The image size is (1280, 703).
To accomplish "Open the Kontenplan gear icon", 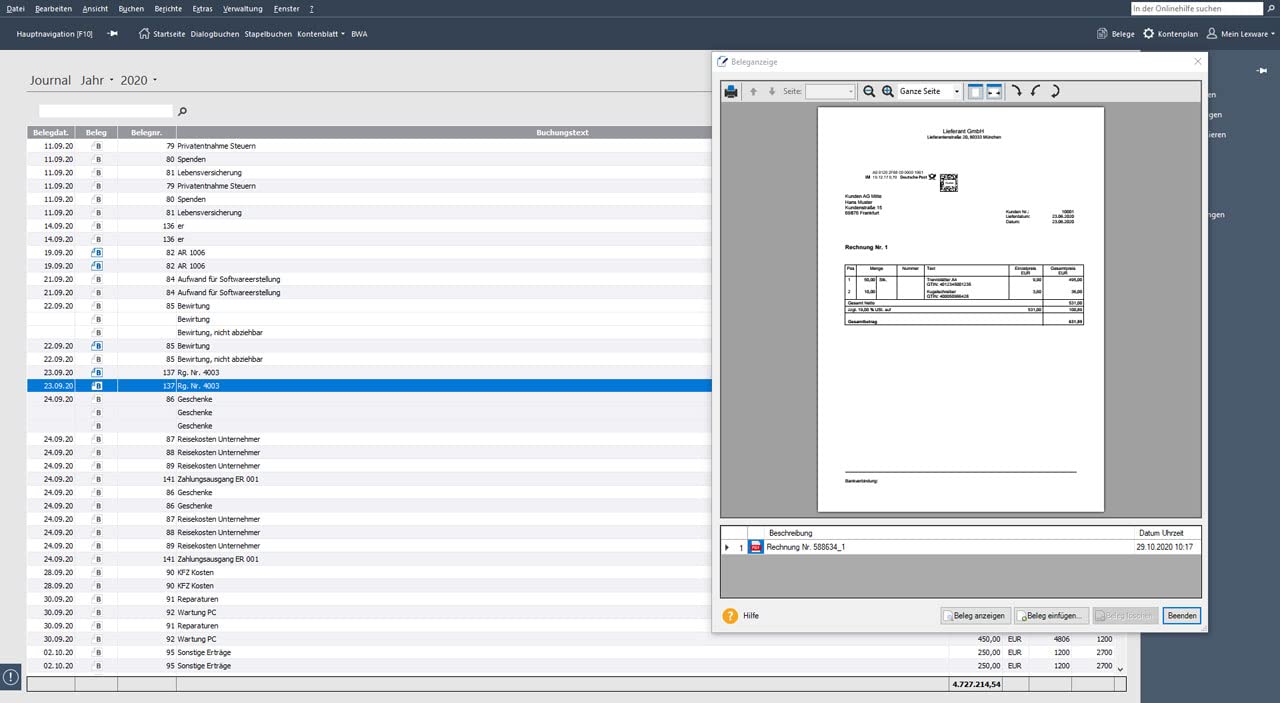I will point(1148,33).
